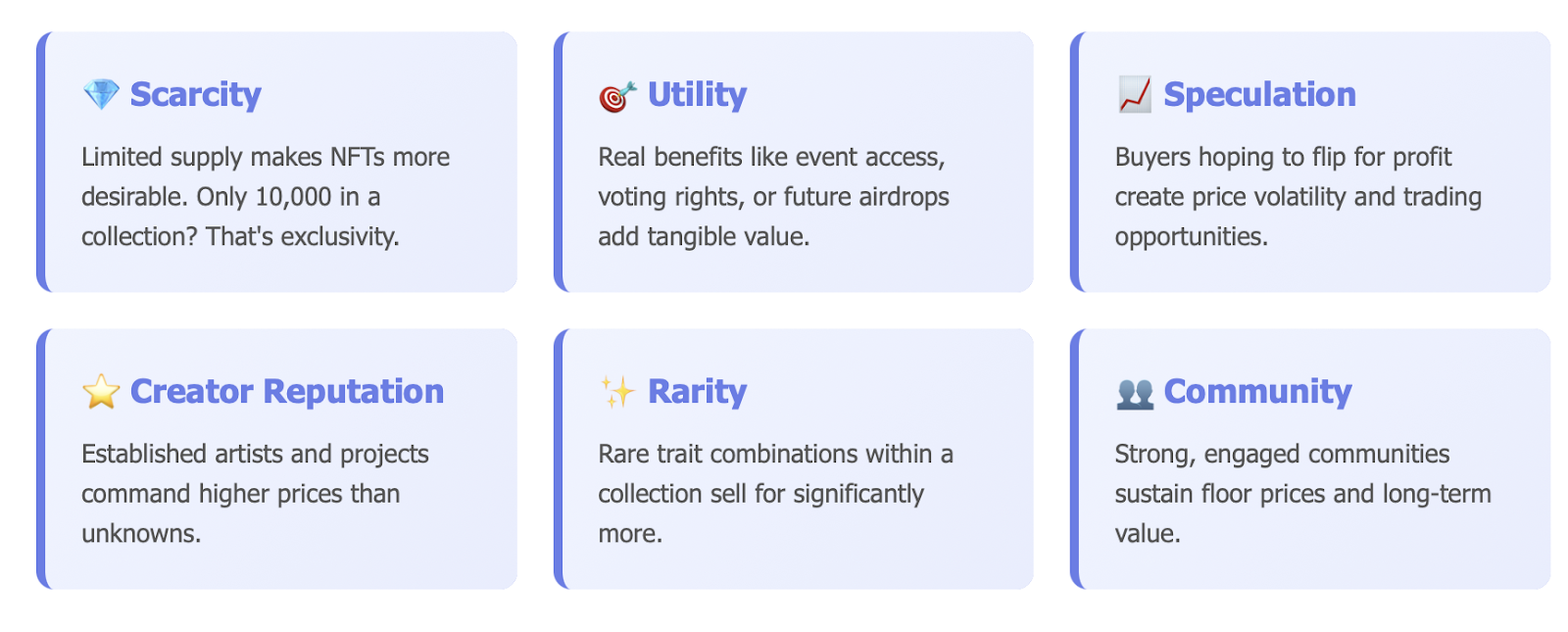The height and width of the screenshot is (632, 1568).
Task: Click the description about buyers flipping for profit
Action: pos(1298,197)
